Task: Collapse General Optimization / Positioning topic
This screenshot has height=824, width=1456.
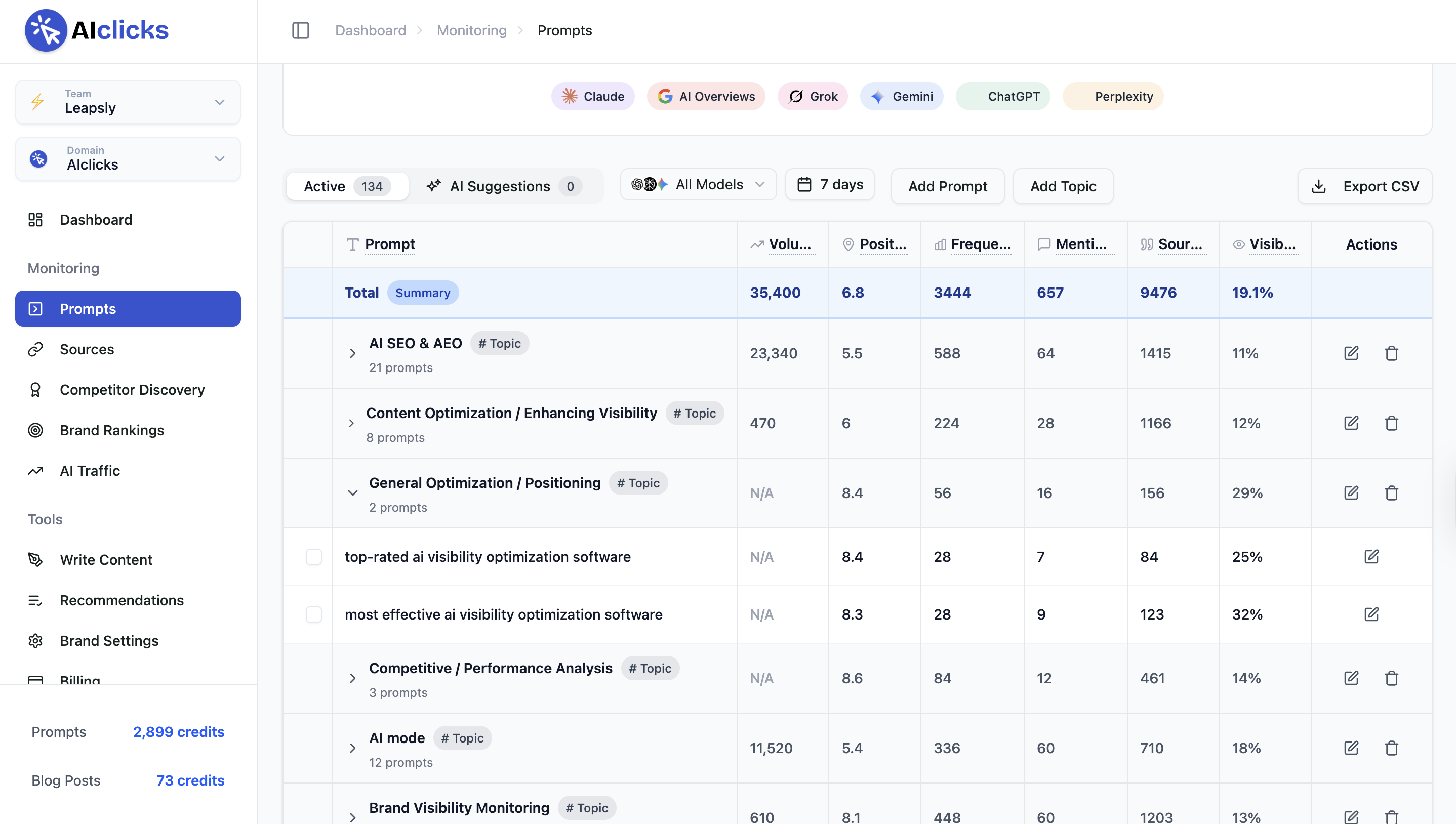Action: click(x=352, y=493)
